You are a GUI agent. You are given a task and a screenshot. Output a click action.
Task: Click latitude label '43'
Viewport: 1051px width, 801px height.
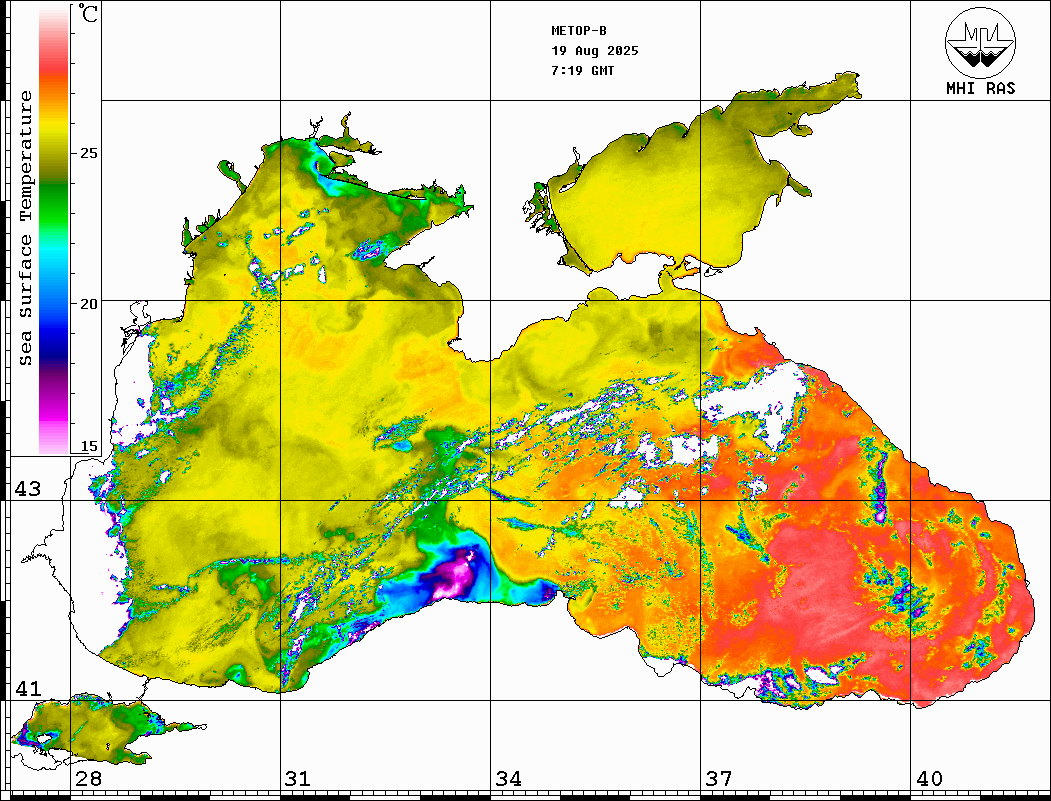(x=28, y=489)
